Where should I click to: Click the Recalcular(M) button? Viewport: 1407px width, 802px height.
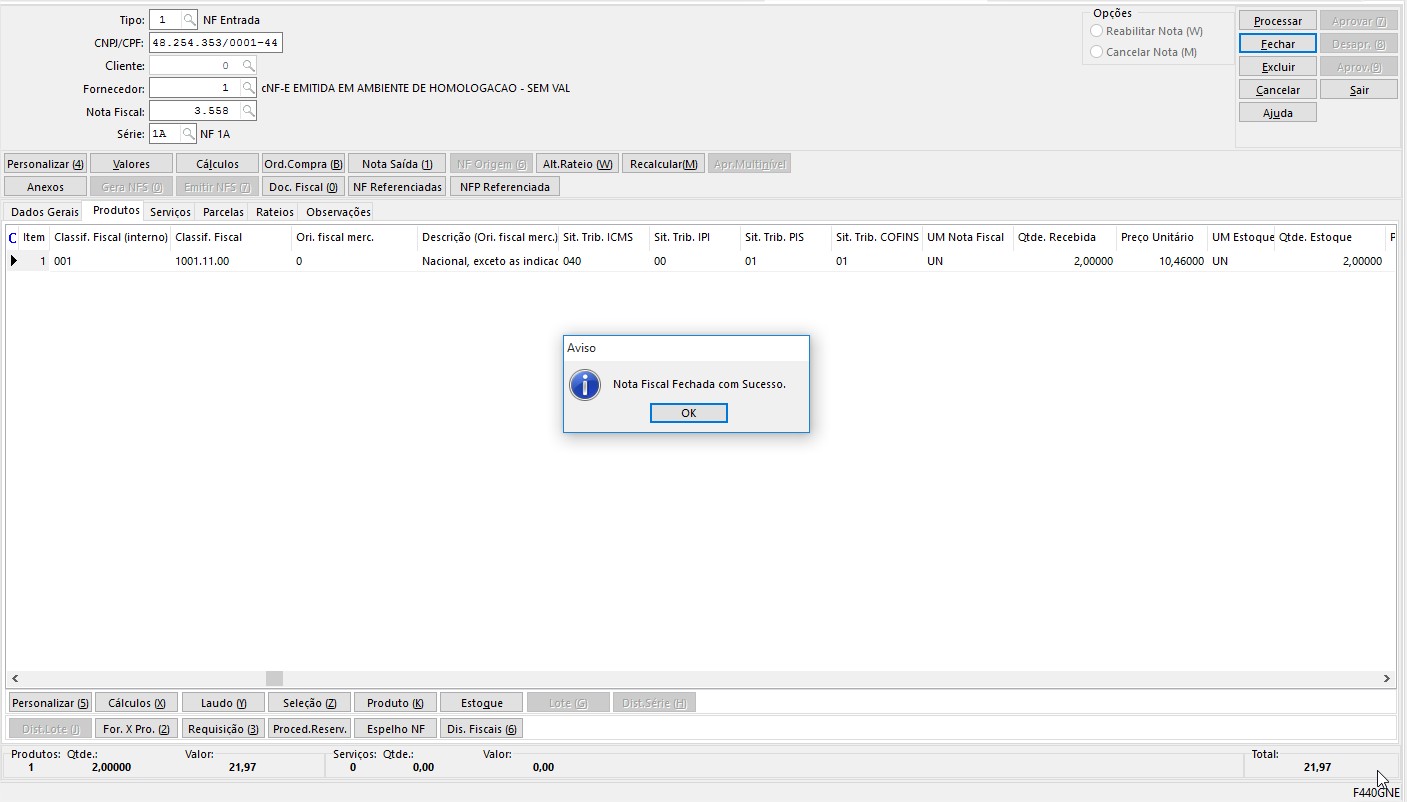(x=663, y=164)
